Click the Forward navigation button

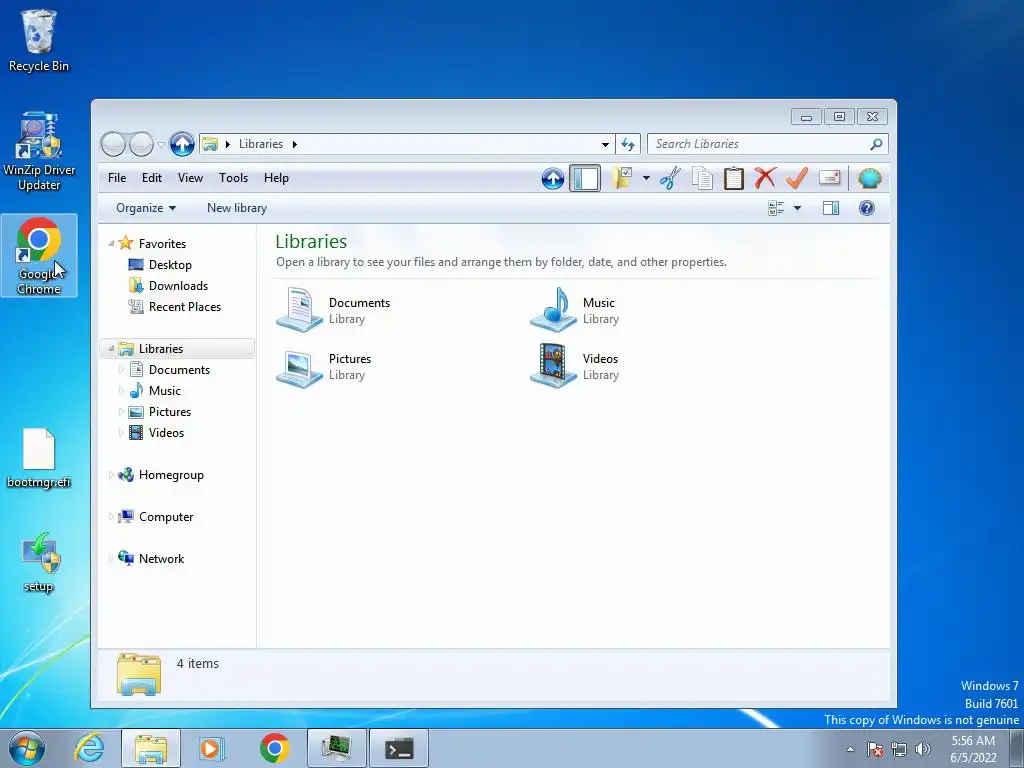[x=141, y=144]
